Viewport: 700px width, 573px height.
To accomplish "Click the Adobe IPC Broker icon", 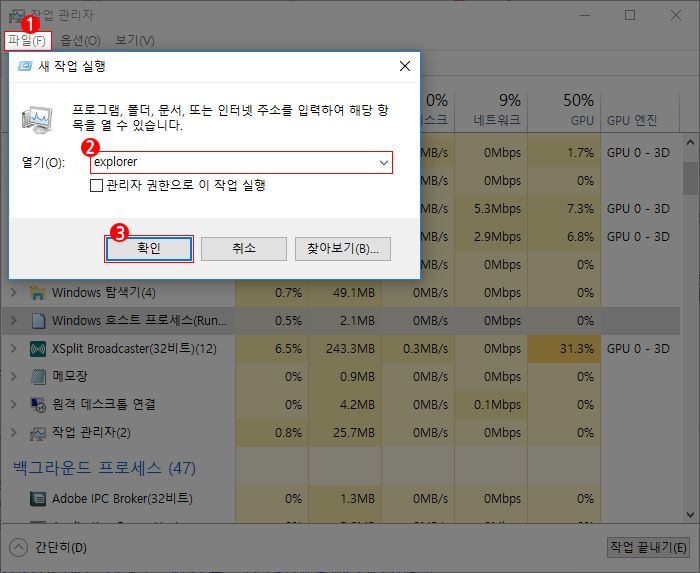I will 38,498.
